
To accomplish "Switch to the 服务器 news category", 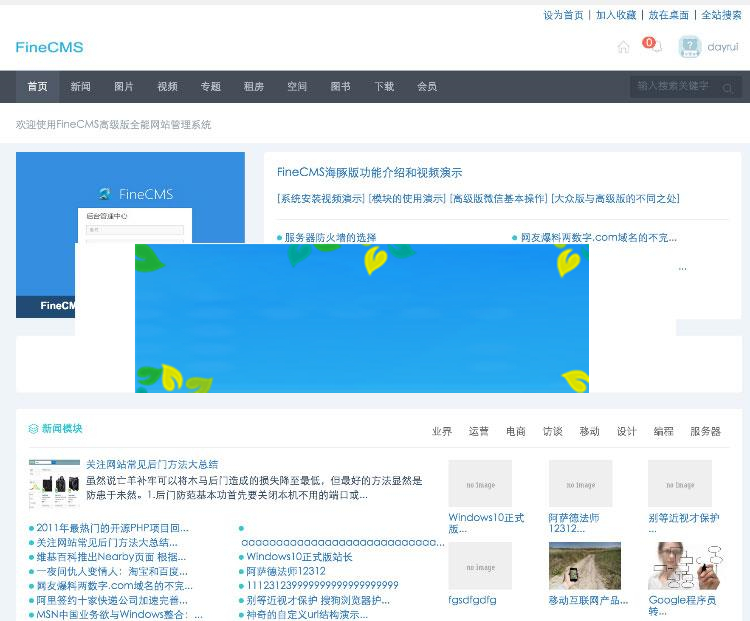I will (x=705, y=431).
